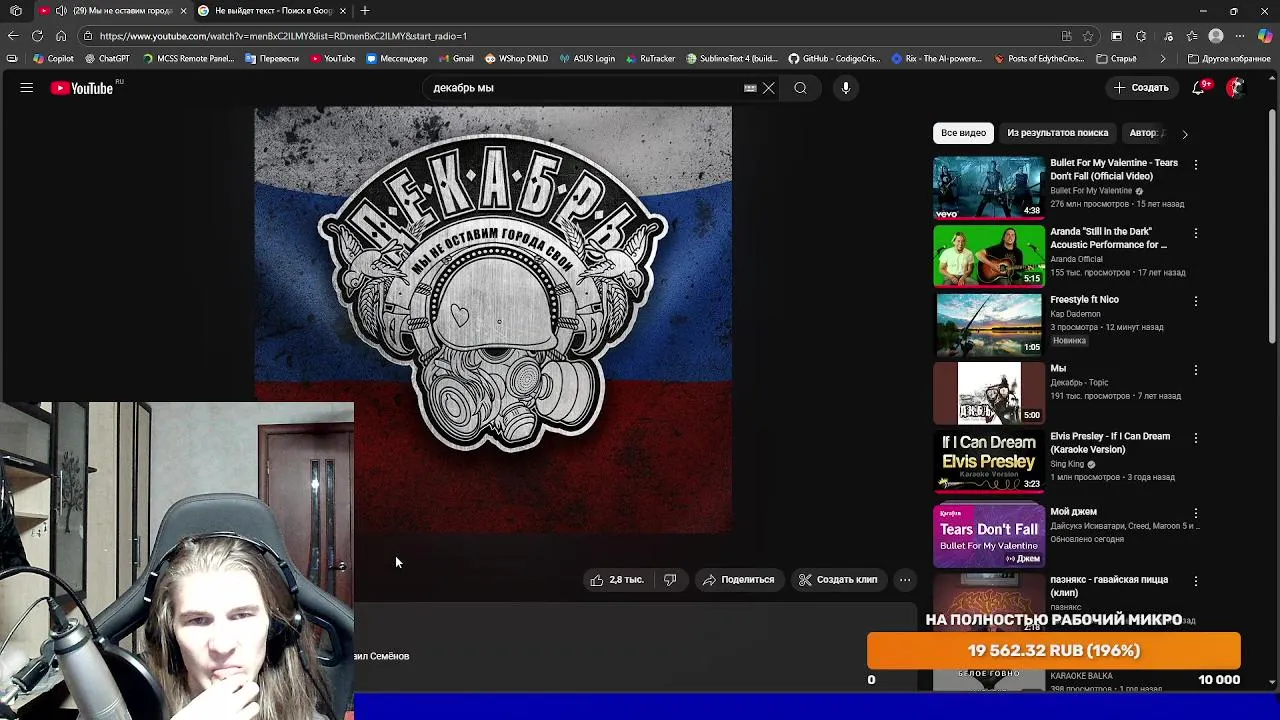Image resolution: width=1280 pixels, height=720 pixels.
Task: Dislike the video with the thumbs-down button
Action: [x=670, y=580]
